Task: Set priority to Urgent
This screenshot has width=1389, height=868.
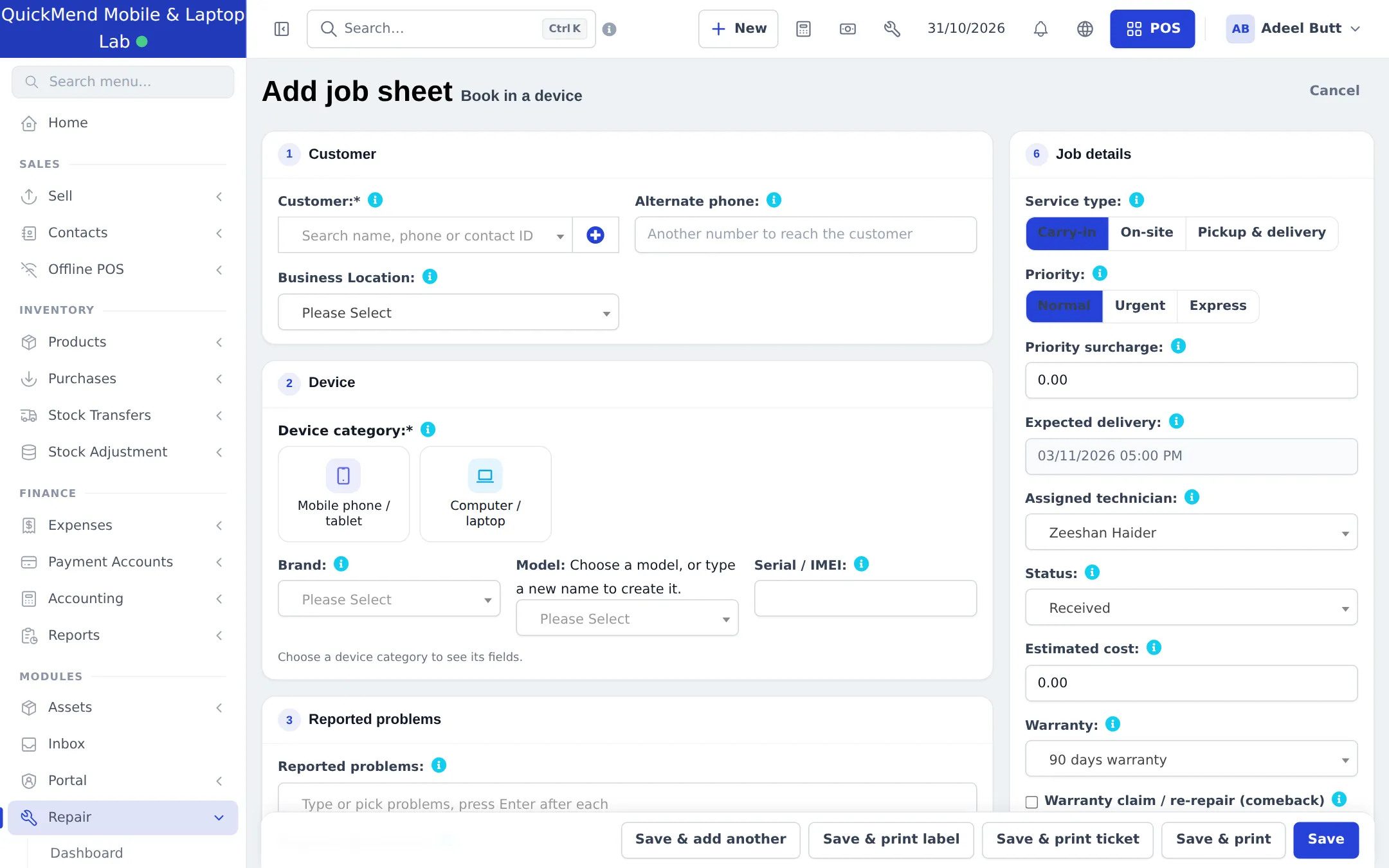Action: 1139,306
